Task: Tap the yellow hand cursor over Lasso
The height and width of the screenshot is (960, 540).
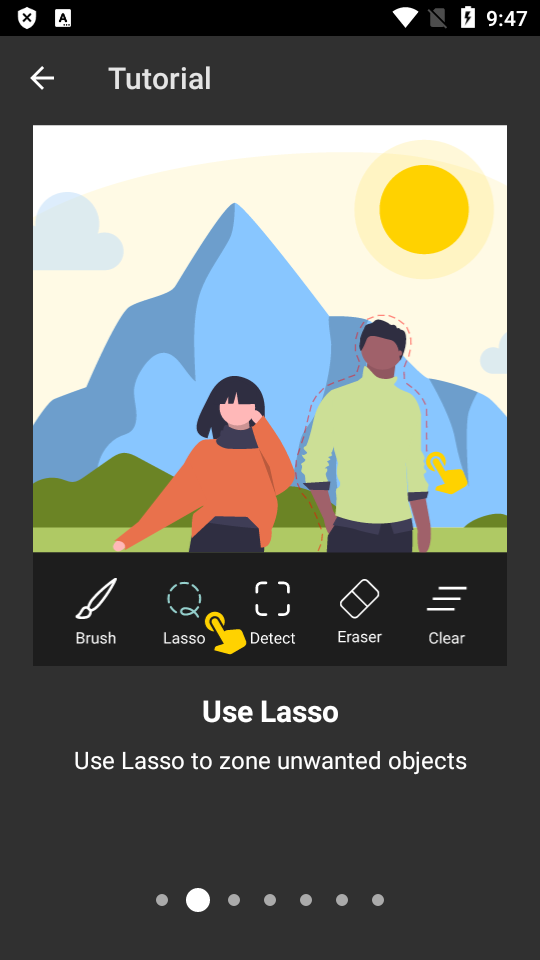Action: (225, 632)
